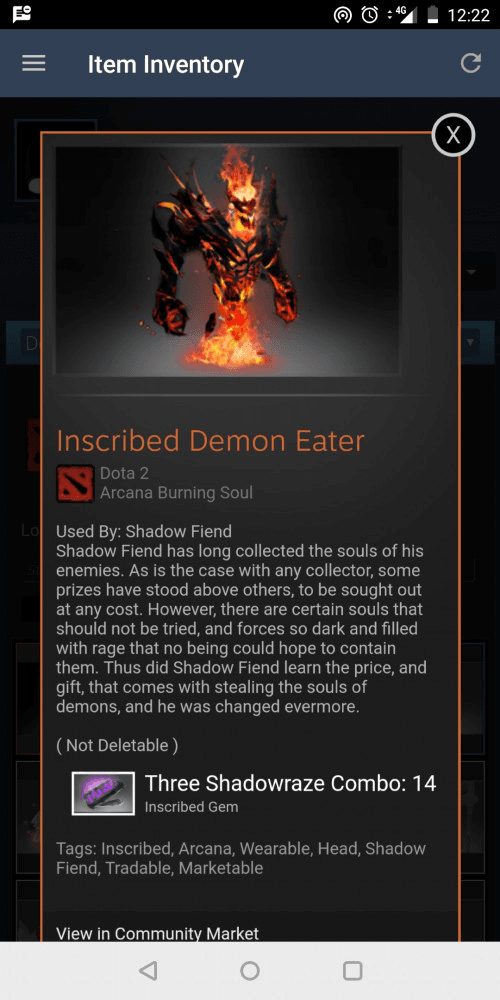Expand the dimmed dropdown arrow behind the popup
Viewport: 500px width, 1000px height.
click(471, 272)
